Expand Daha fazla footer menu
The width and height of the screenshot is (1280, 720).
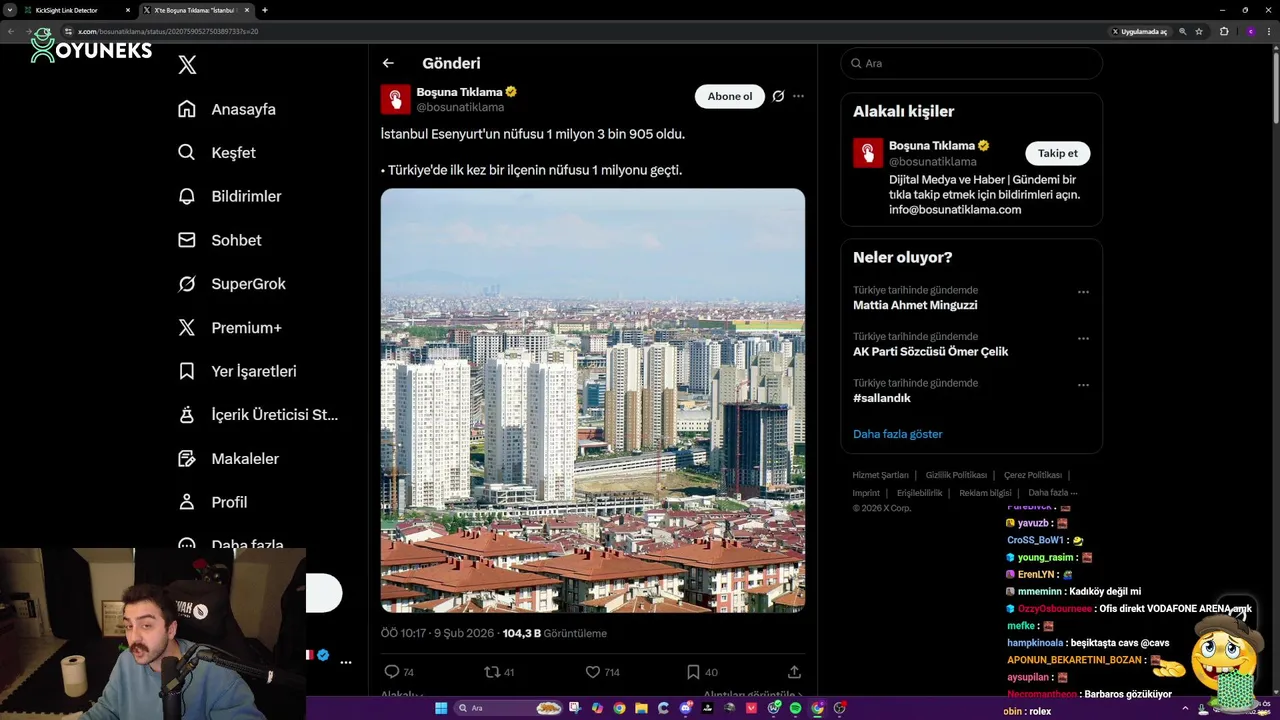pos(1052,493)
